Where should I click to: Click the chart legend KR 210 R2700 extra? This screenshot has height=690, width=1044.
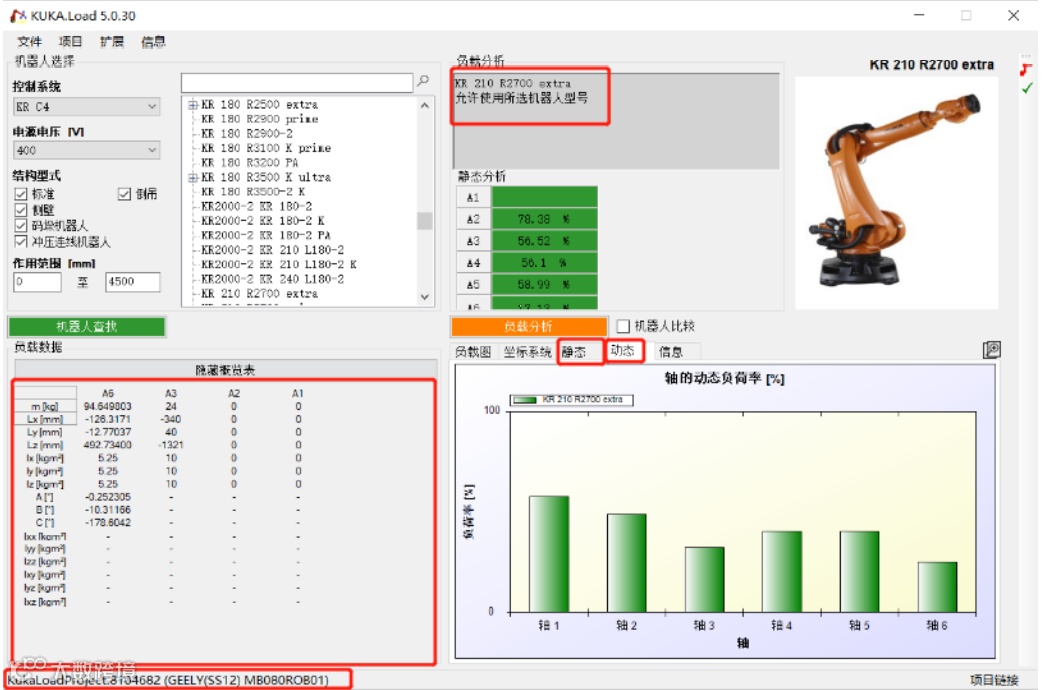(571, 400)
